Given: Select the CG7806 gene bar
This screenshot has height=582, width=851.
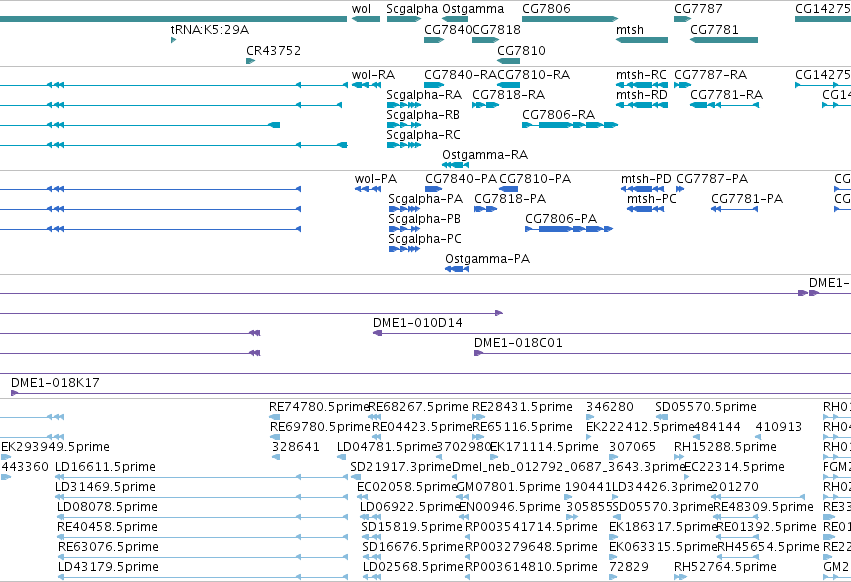Looking at the screenshot, I should click(570, 19).
